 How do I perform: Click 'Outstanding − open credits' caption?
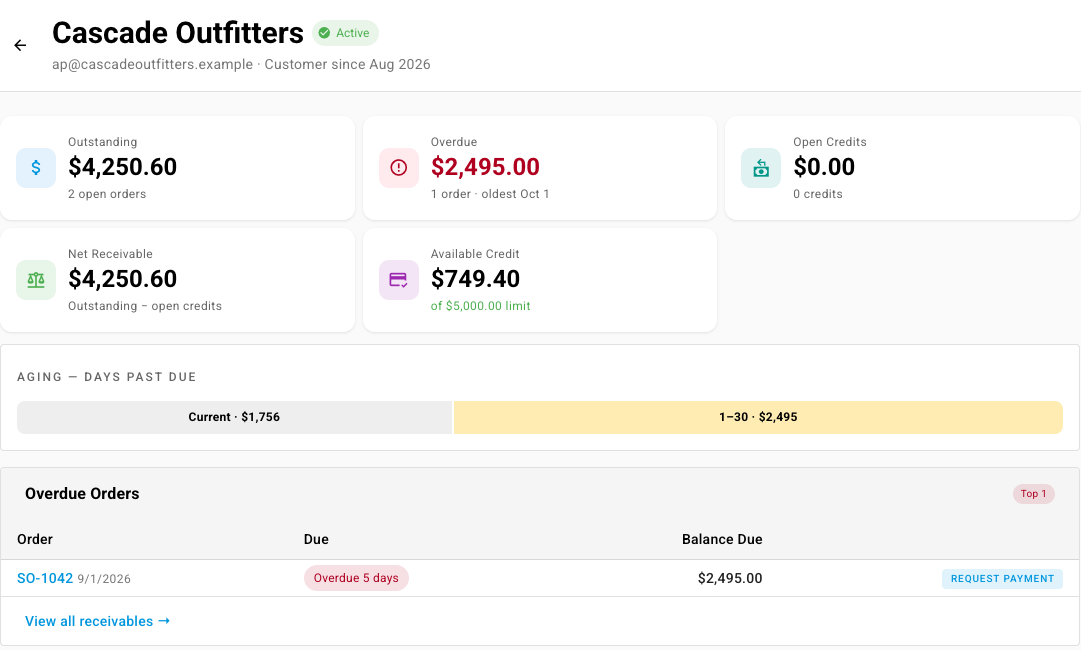click(145, 306)
